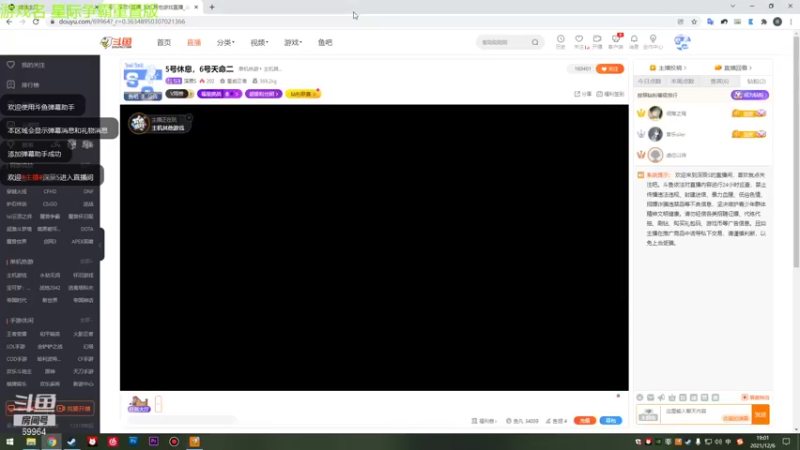This screenshot has height=450, width=800.
Task: Focus the site search input field
Action: [504, 42]
